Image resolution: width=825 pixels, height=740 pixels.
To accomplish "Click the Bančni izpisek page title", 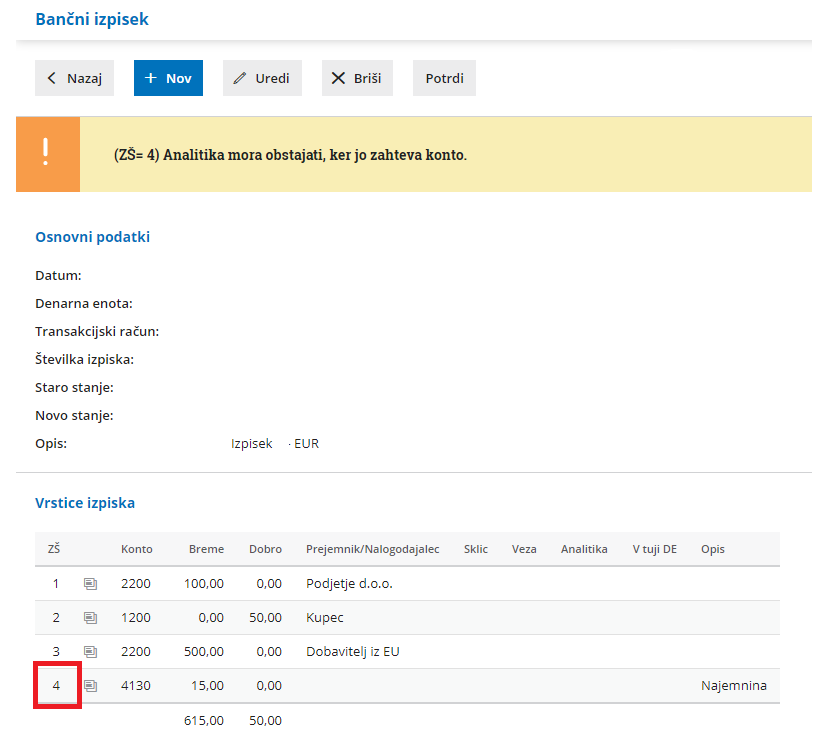I will [92, 19].
